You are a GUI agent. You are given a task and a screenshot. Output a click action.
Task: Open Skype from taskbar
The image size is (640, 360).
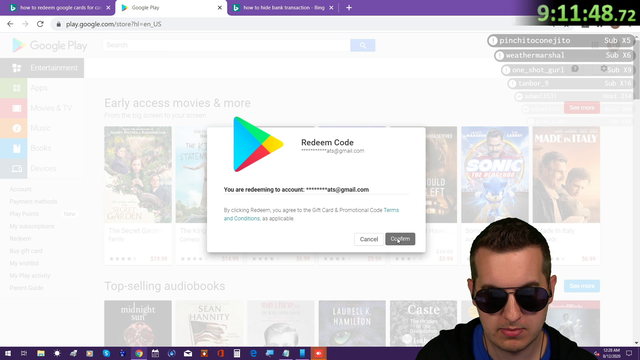coord(106,353)
